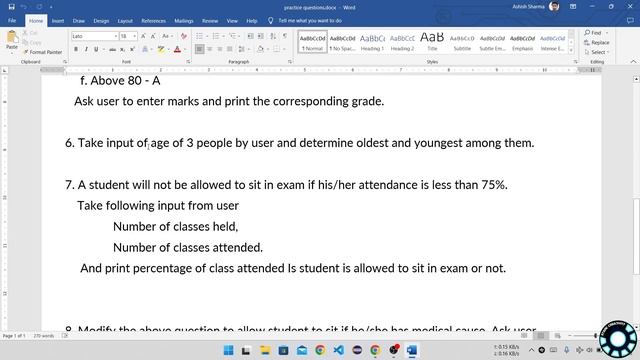
Task: Apply the Title style
Action: 432,42
